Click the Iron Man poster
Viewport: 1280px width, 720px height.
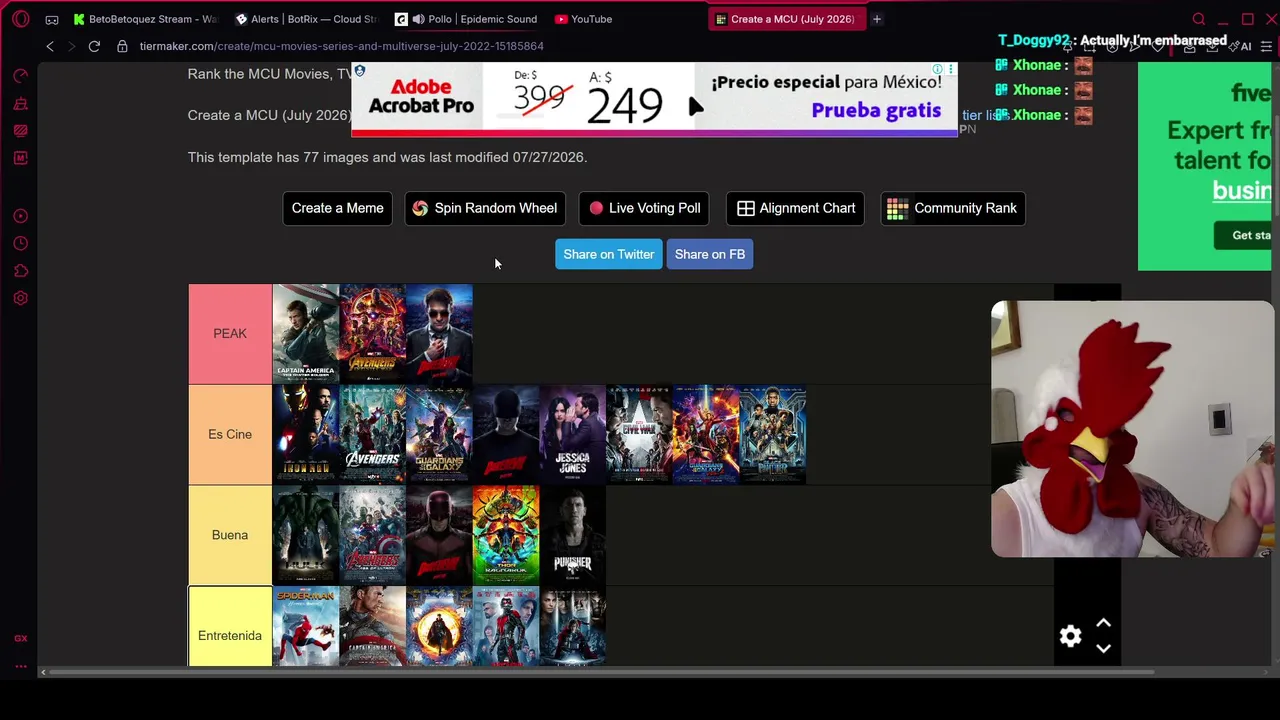coord(306,435)
